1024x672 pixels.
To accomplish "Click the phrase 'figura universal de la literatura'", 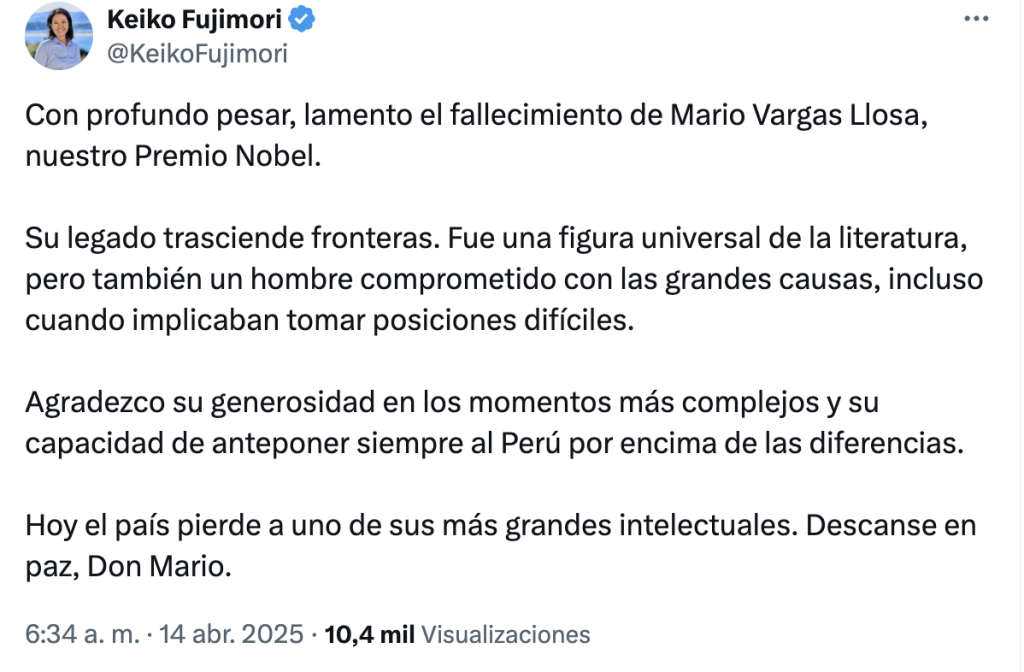I will [x=763, y=238].
